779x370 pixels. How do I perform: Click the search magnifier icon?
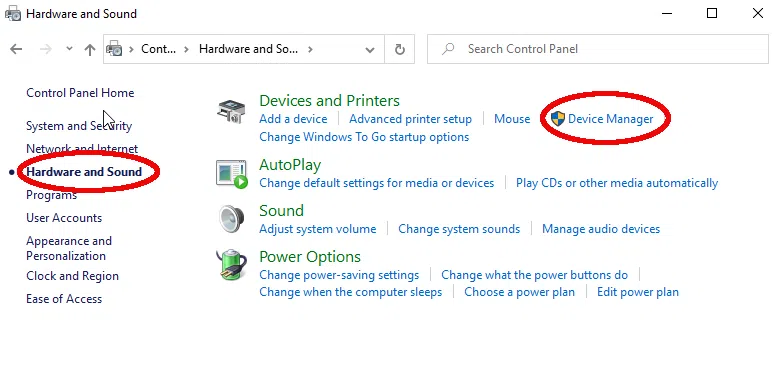tap(448, 49)
